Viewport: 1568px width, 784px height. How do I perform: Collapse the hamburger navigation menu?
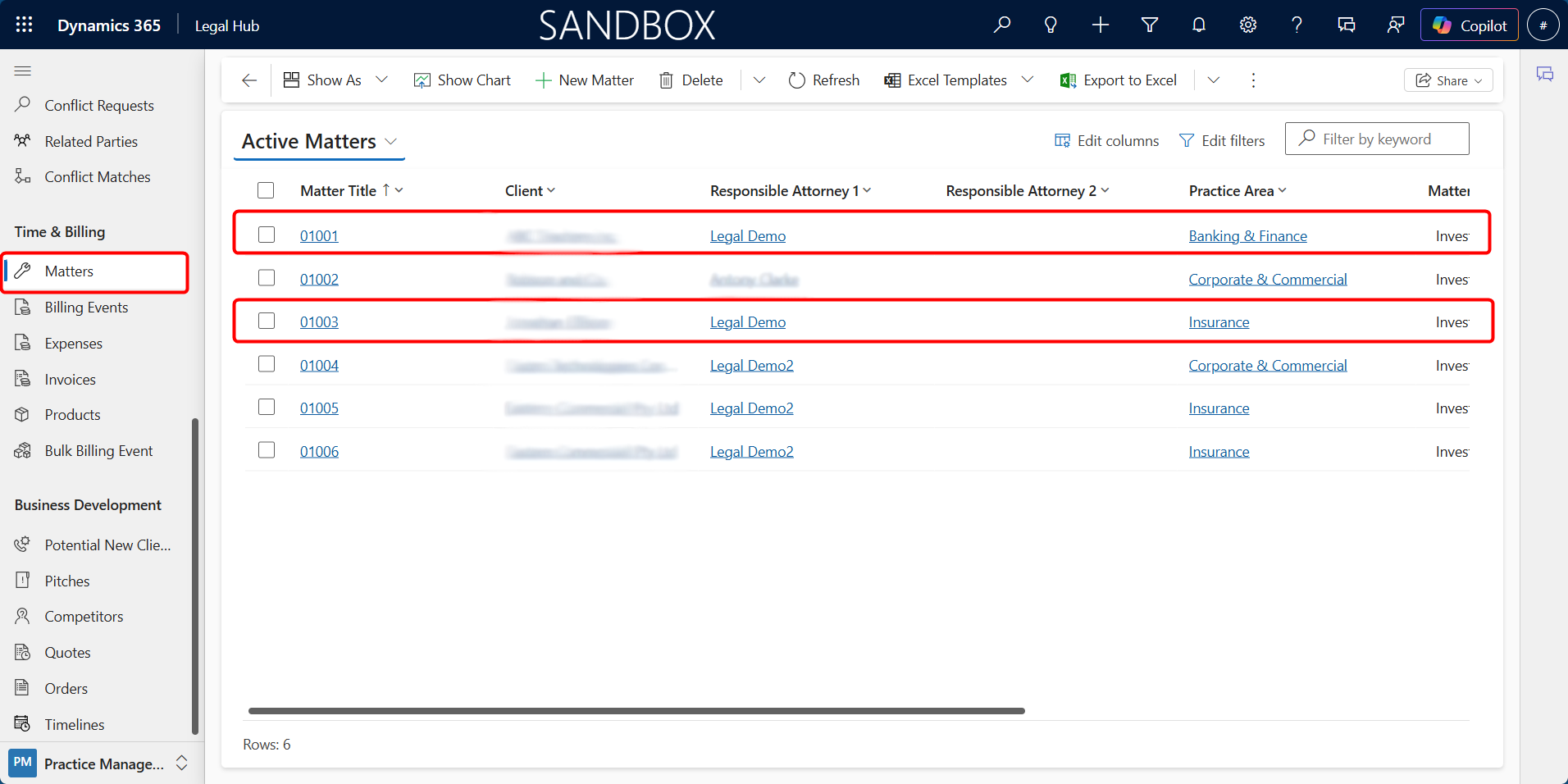[x=23, y=71]
